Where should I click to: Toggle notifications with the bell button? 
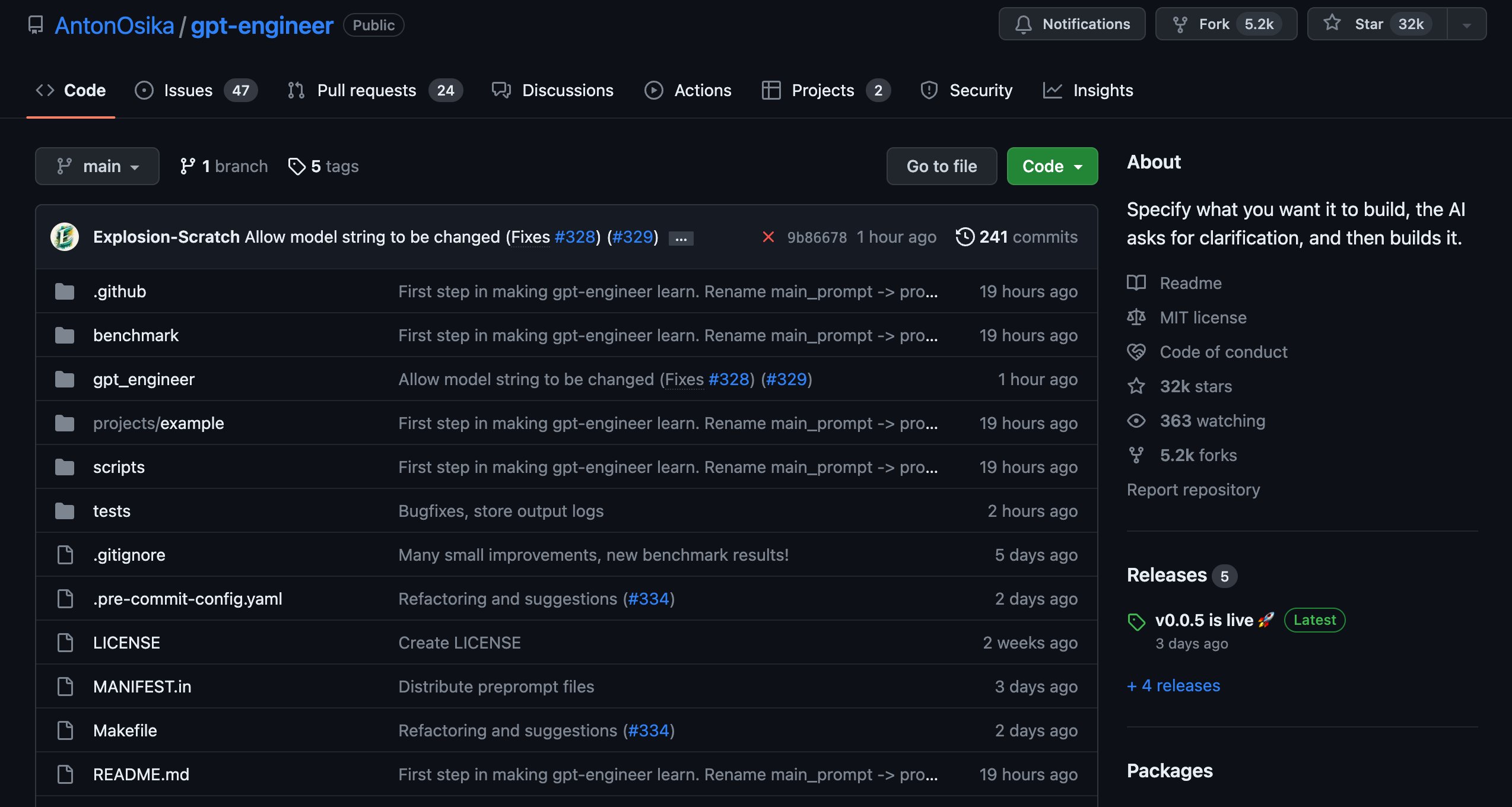[1072, 24]
